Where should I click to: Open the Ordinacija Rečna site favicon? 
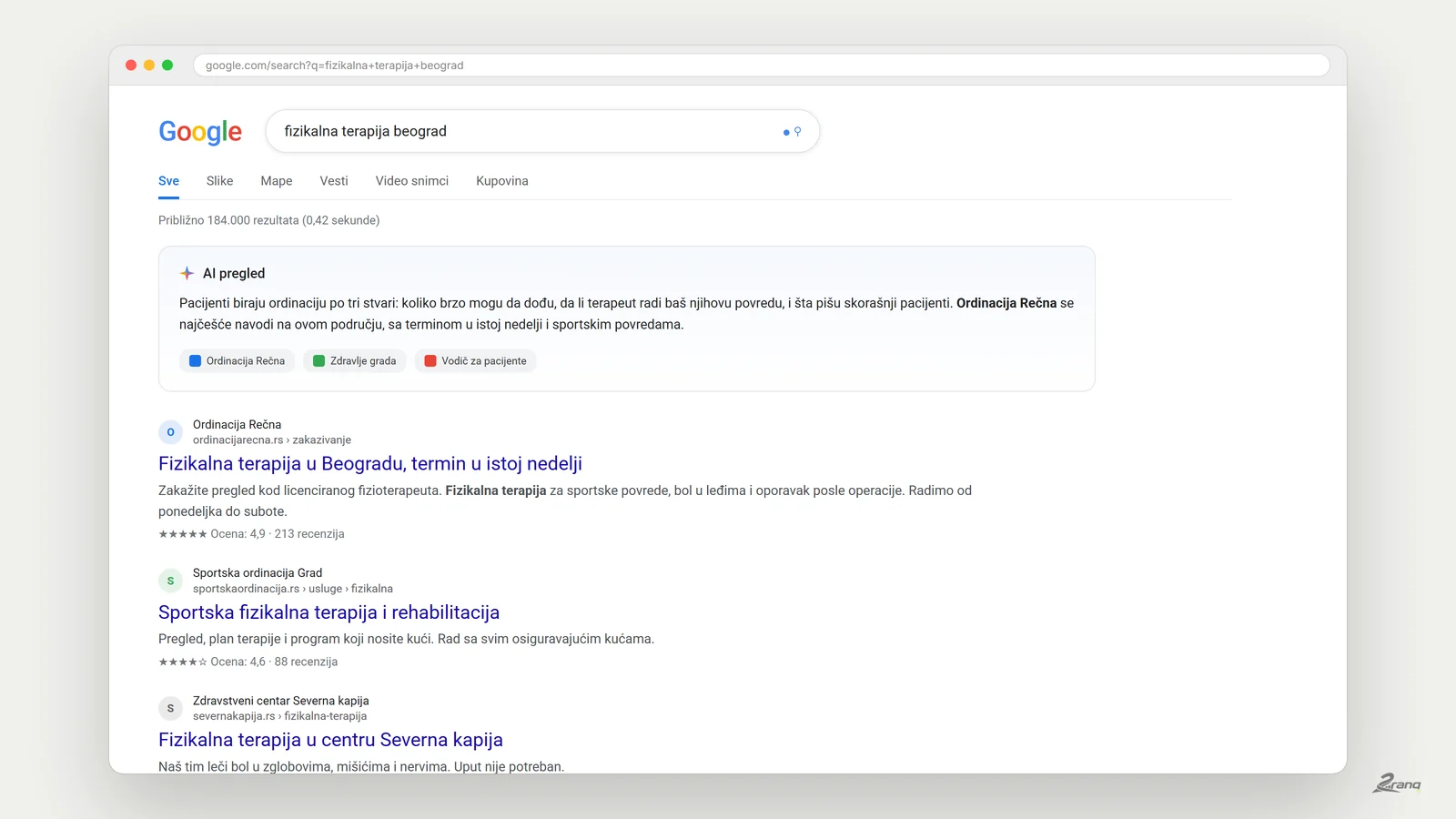[170, 432]
